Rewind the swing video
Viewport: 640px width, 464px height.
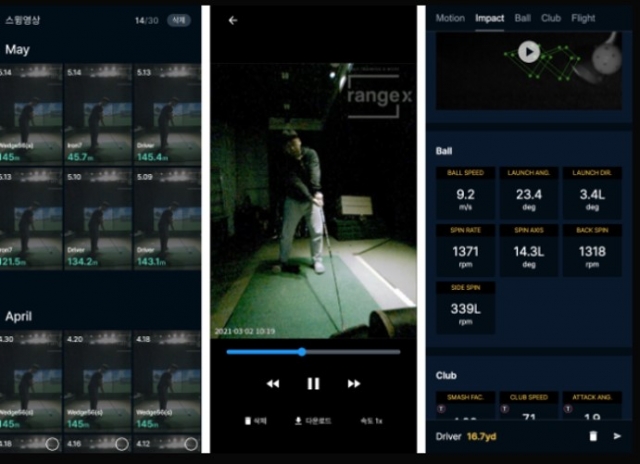[x=273, y=384]
